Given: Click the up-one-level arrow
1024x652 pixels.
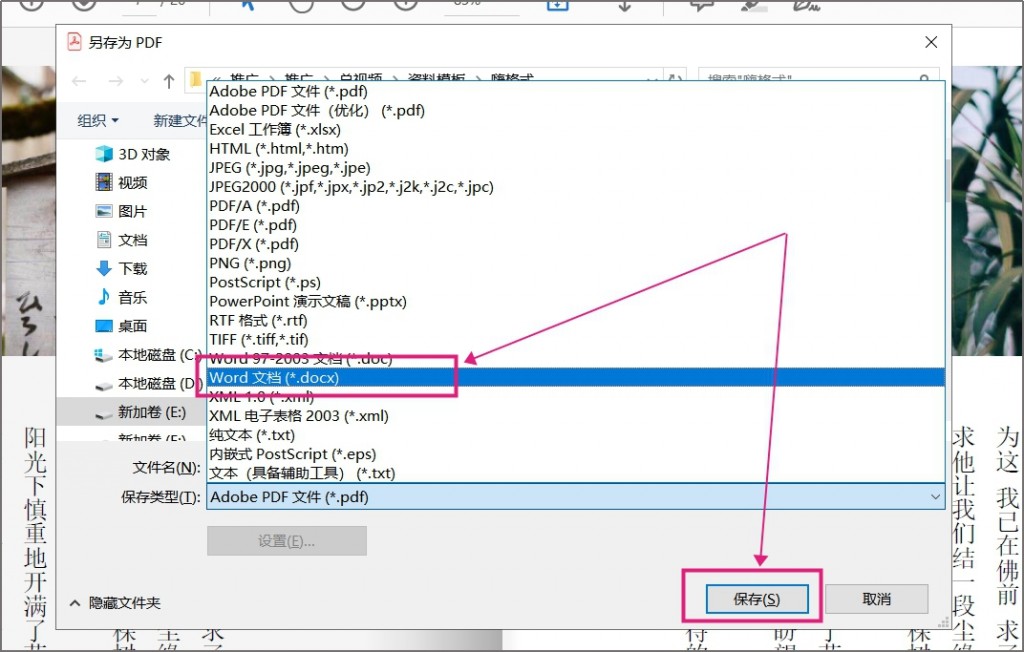Looking at the screenshot, I should (x=169, y=81).
